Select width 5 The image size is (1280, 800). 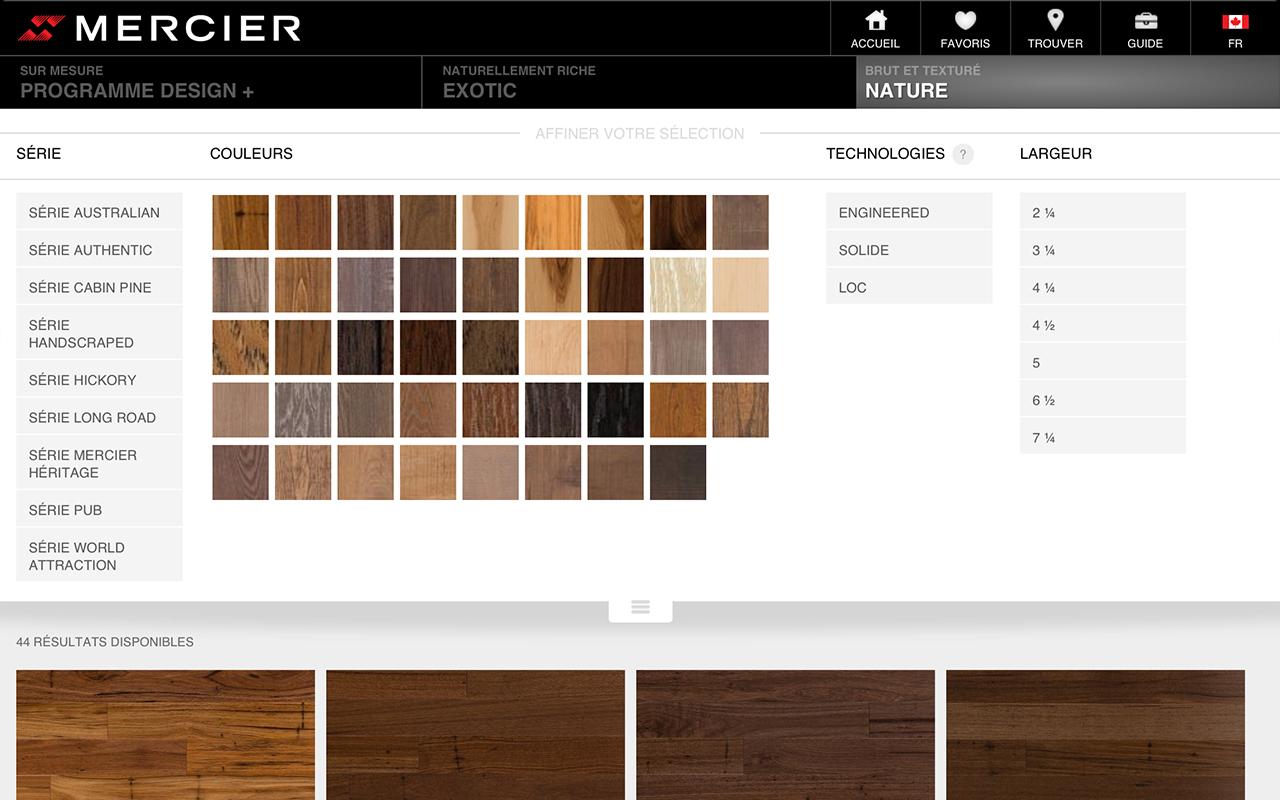click(x=1102, y=362)
